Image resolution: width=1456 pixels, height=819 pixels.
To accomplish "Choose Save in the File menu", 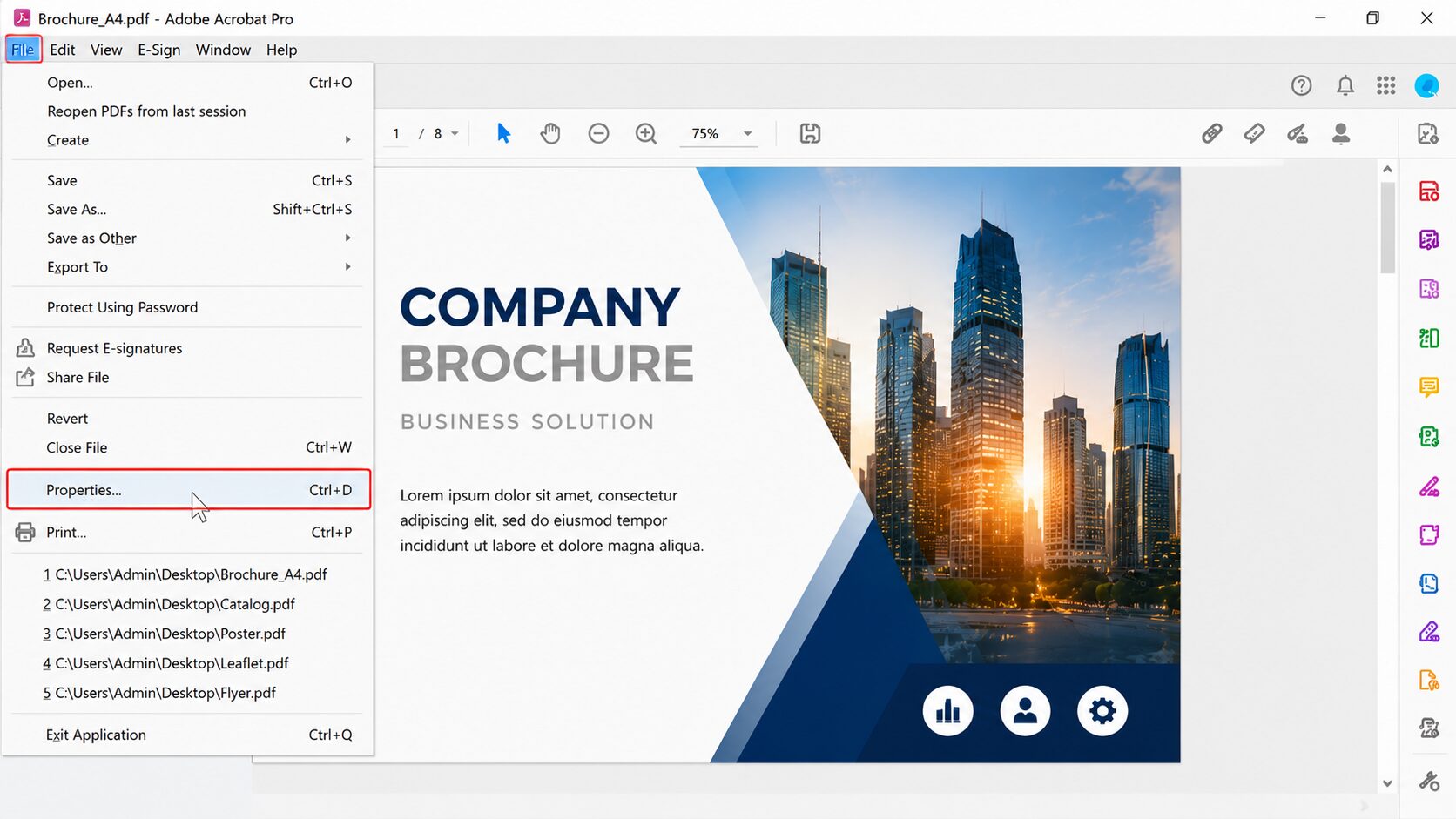I will click(x=187, y=180).
